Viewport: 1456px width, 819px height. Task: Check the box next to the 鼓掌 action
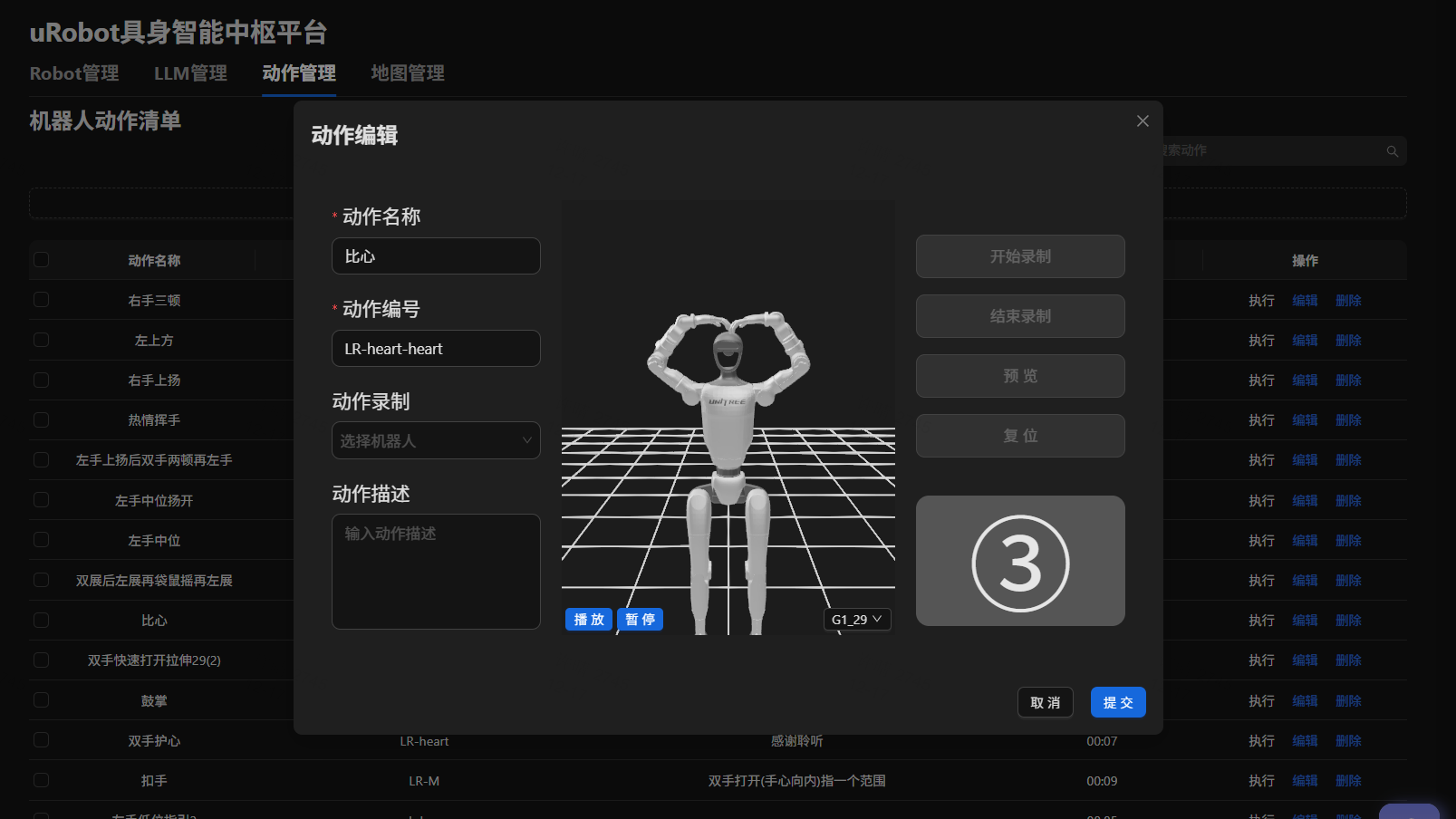tap(42, 700)
